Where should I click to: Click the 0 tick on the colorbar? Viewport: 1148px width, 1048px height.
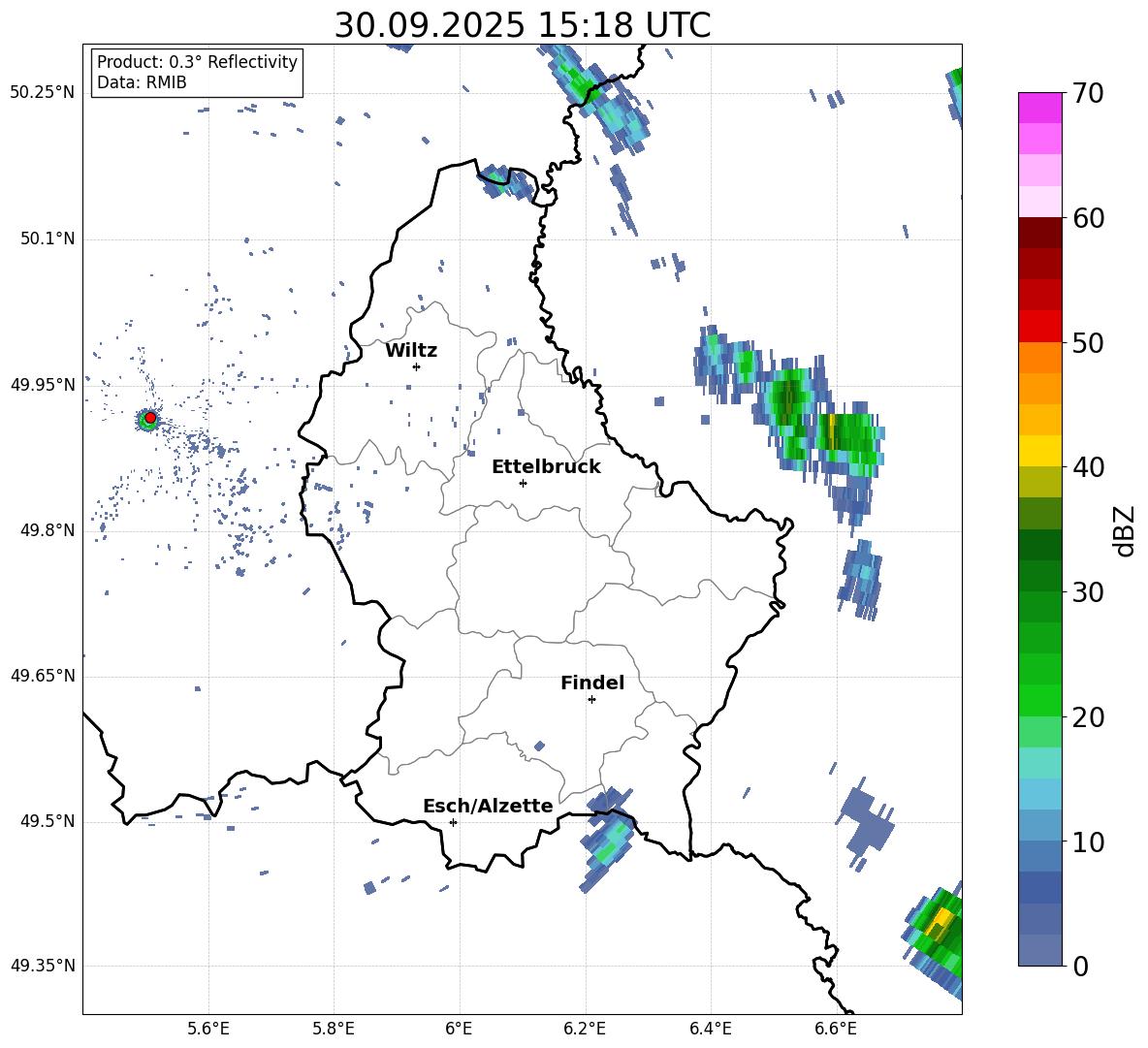1080,967
